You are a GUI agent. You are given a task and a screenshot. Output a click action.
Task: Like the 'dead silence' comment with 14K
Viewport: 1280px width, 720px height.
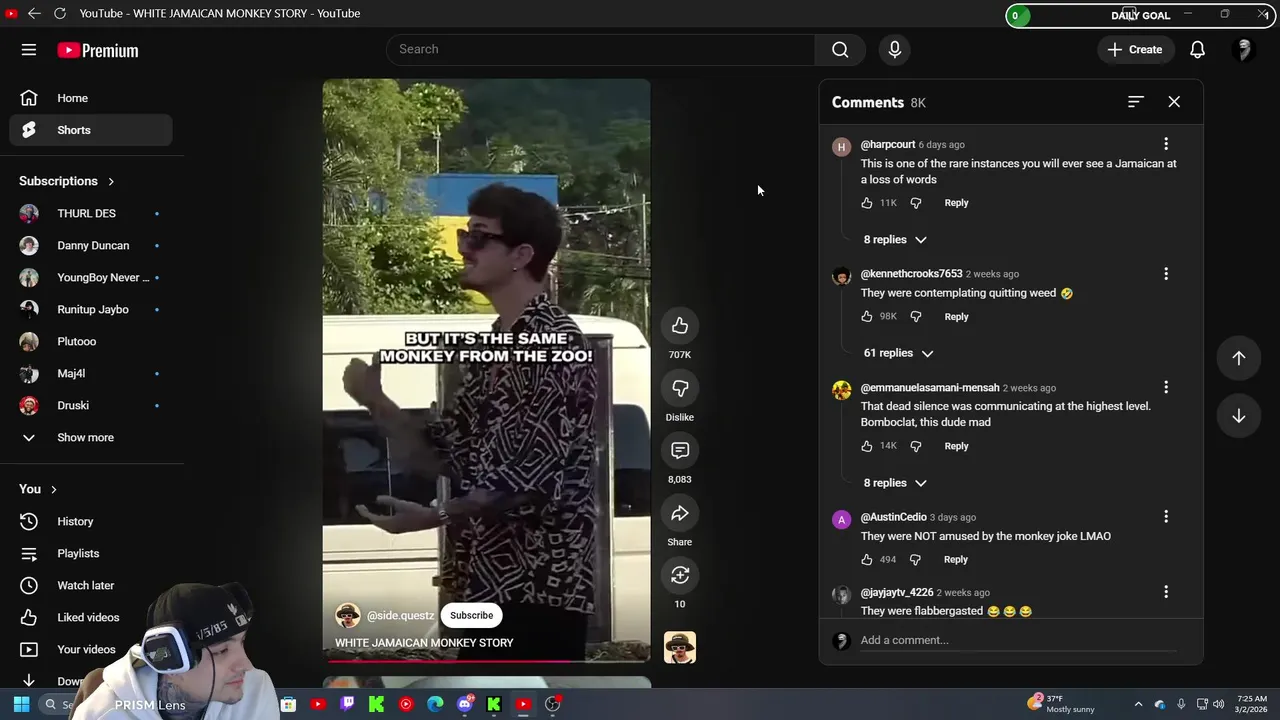[x=867, y=446]
